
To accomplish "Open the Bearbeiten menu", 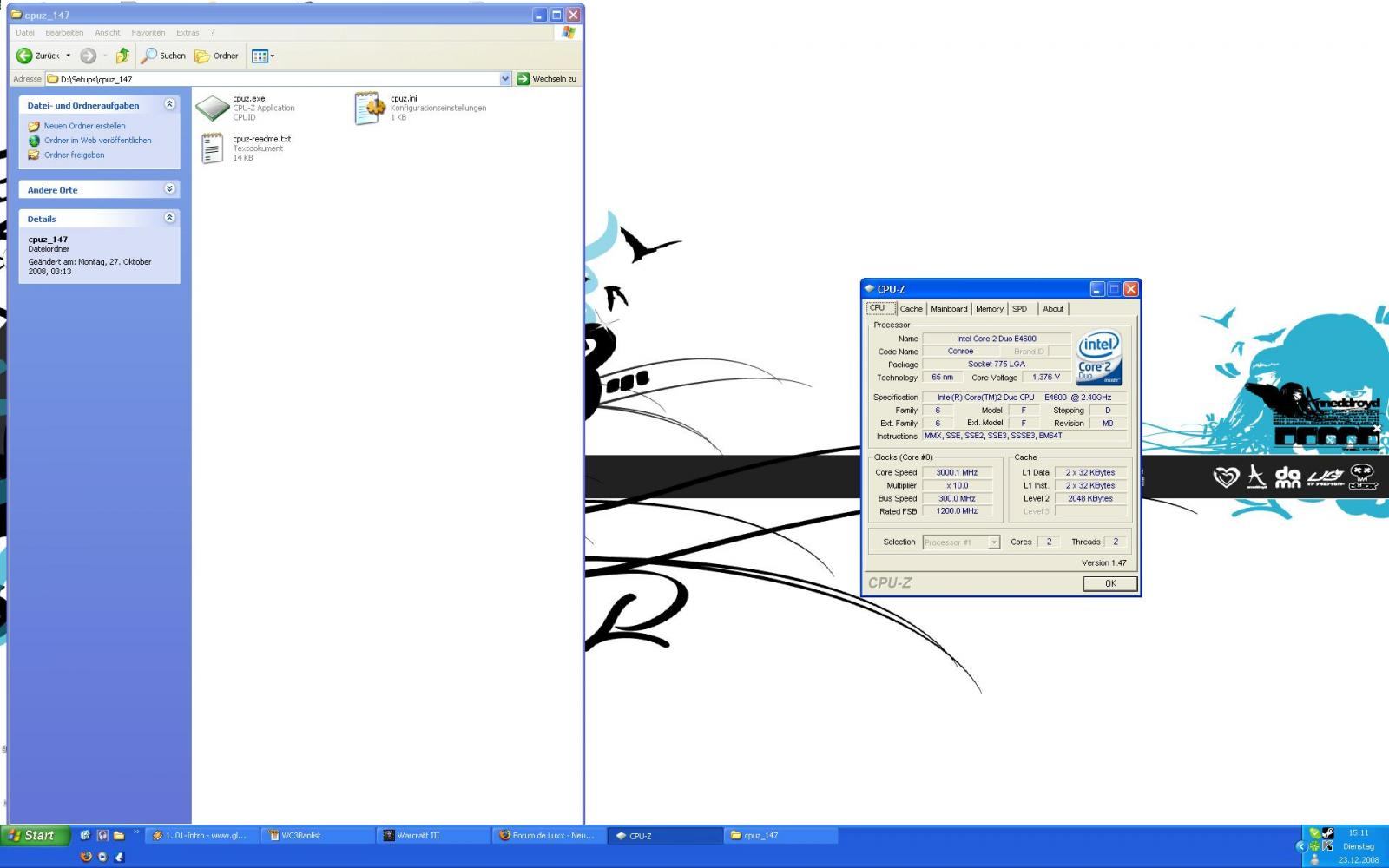I will [x=64, y=33].
